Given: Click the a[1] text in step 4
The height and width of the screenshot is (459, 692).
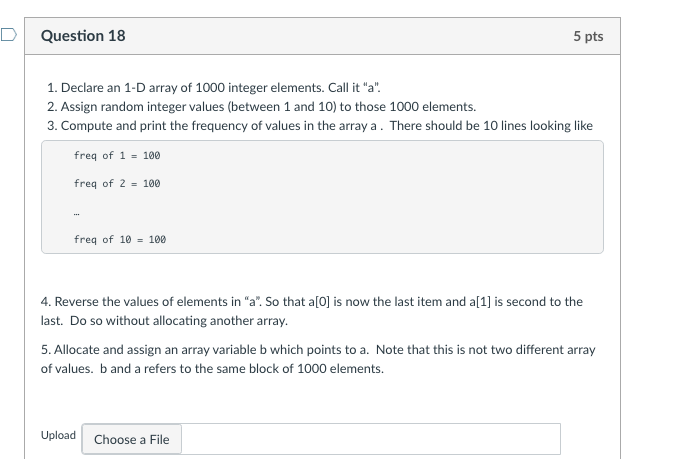Looking at the screenshot, I should click(480, 301).
